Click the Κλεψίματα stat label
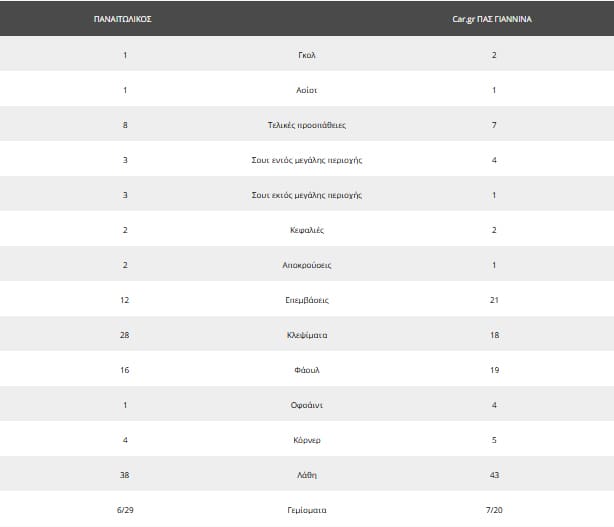 point(306,335)
